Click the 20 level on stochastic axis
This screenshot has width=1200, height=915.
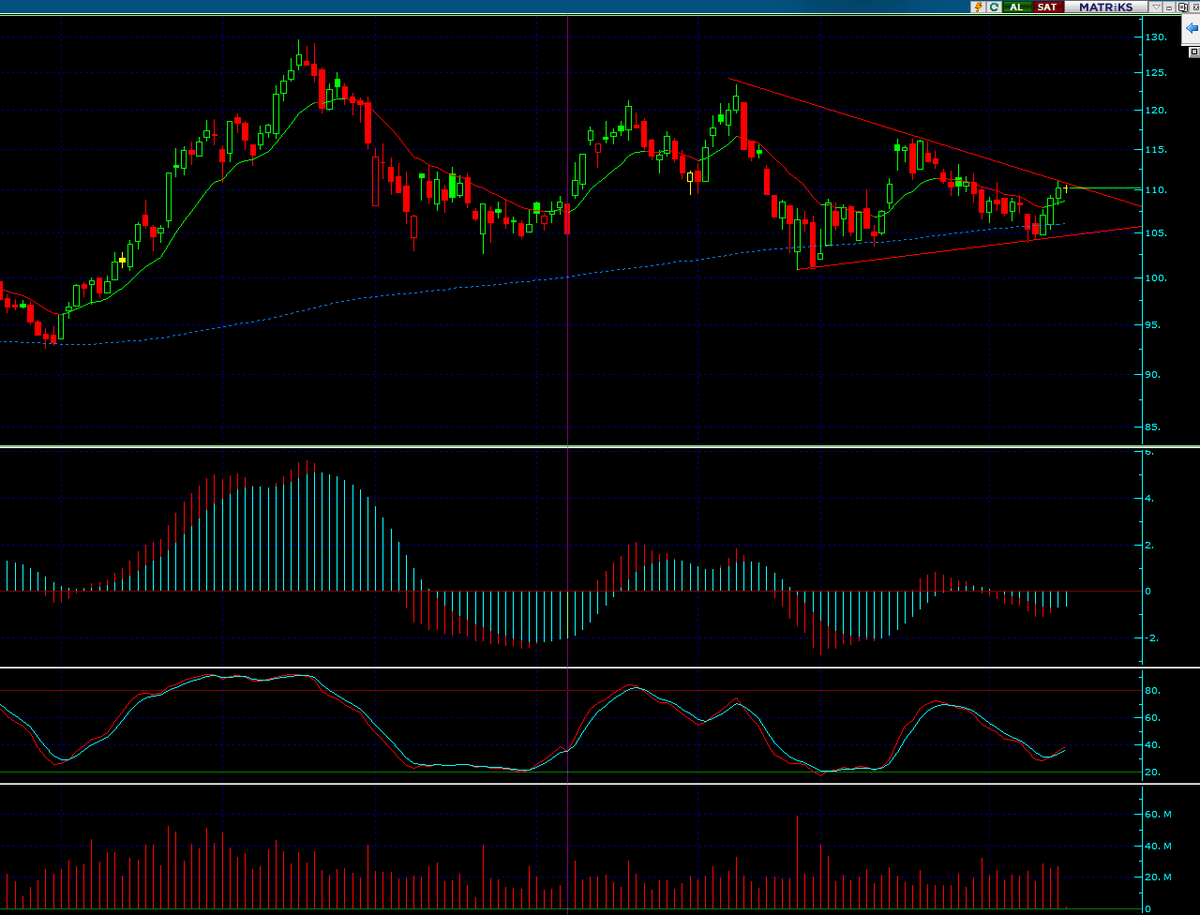1153,772
